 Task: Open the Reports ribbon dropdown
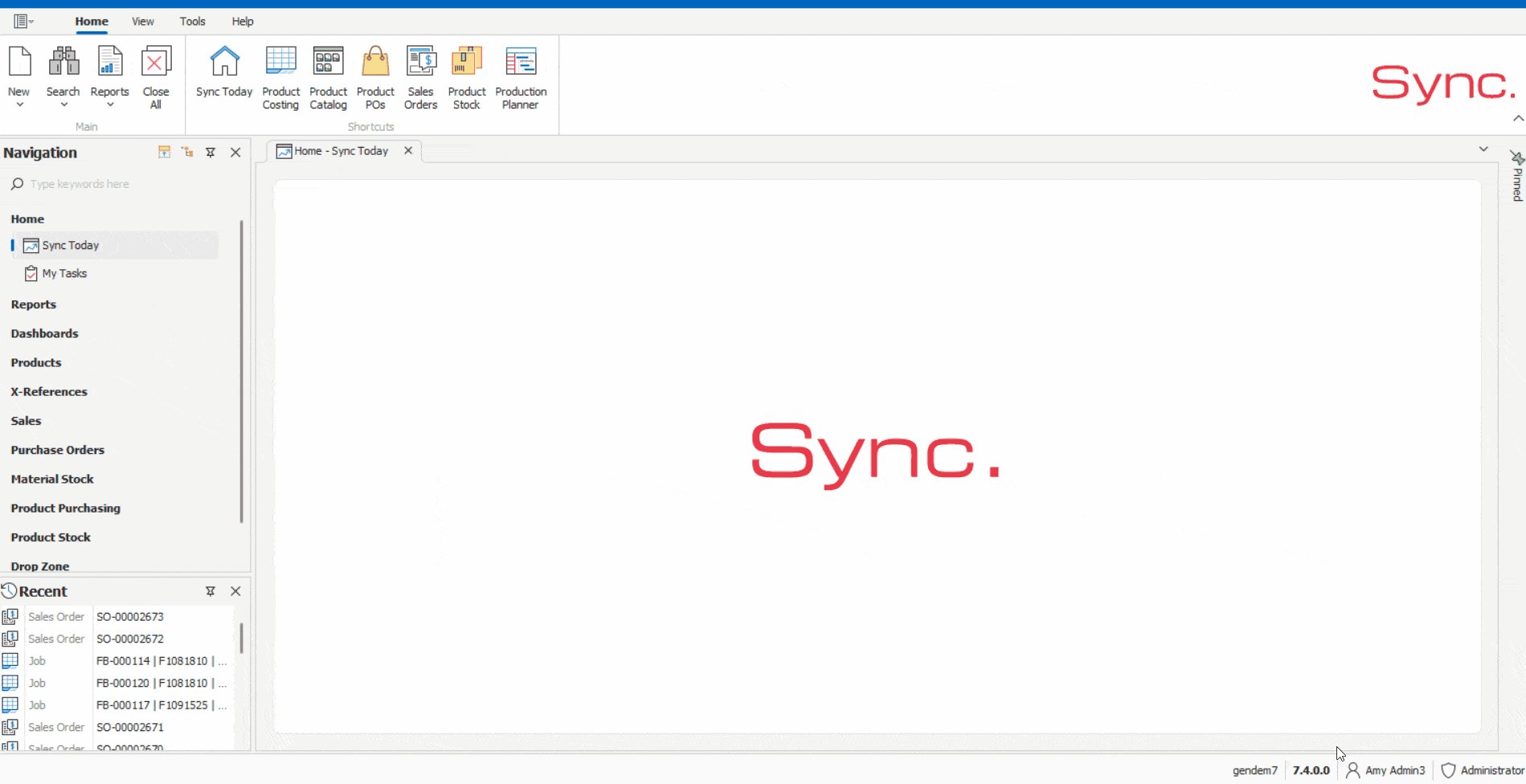110,77
